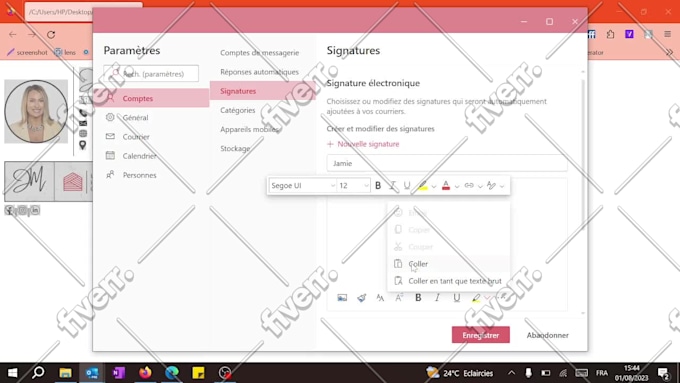The width and height of the screenshot is (680, 383).
Task: Click browser extensions puzzle icon
Action: 611,34
